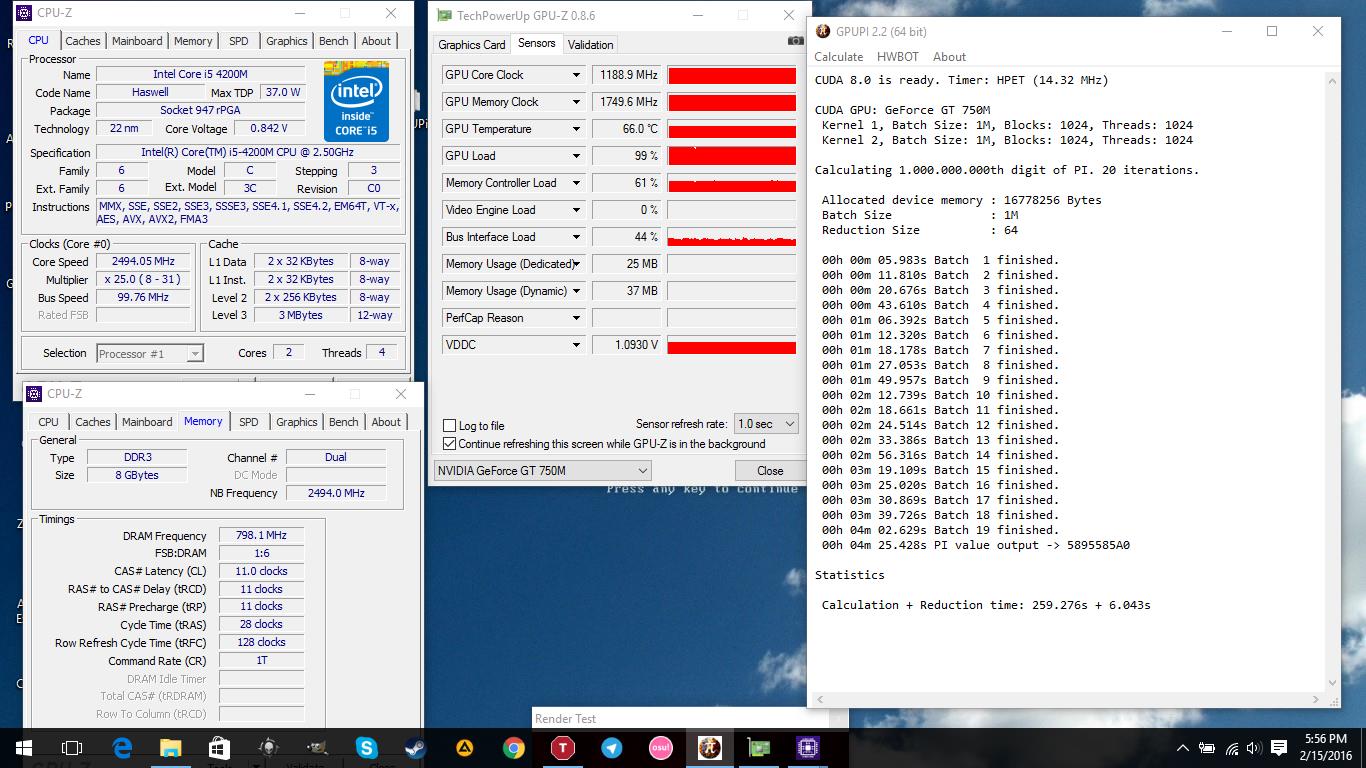
Task: Open Google Chrome from taskbar
Action: [514, 748]
